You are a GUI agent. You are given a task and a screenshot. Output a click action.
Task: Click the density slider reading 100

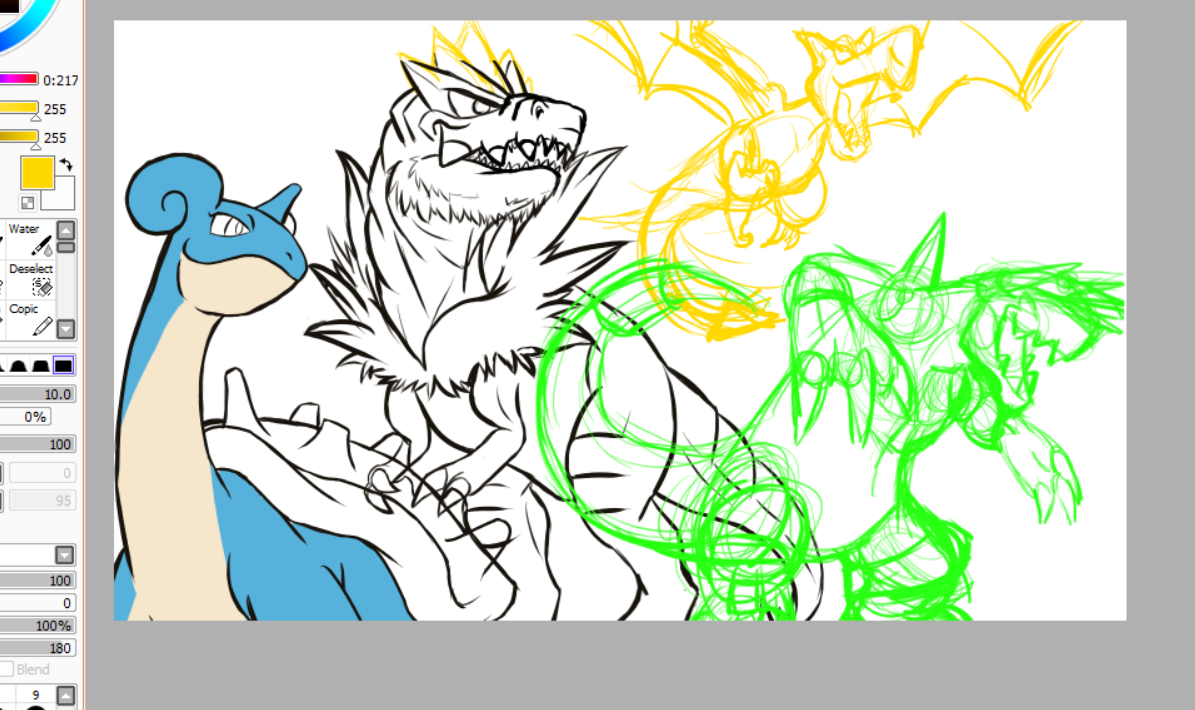pyautogui.click(x=37, y=444)
